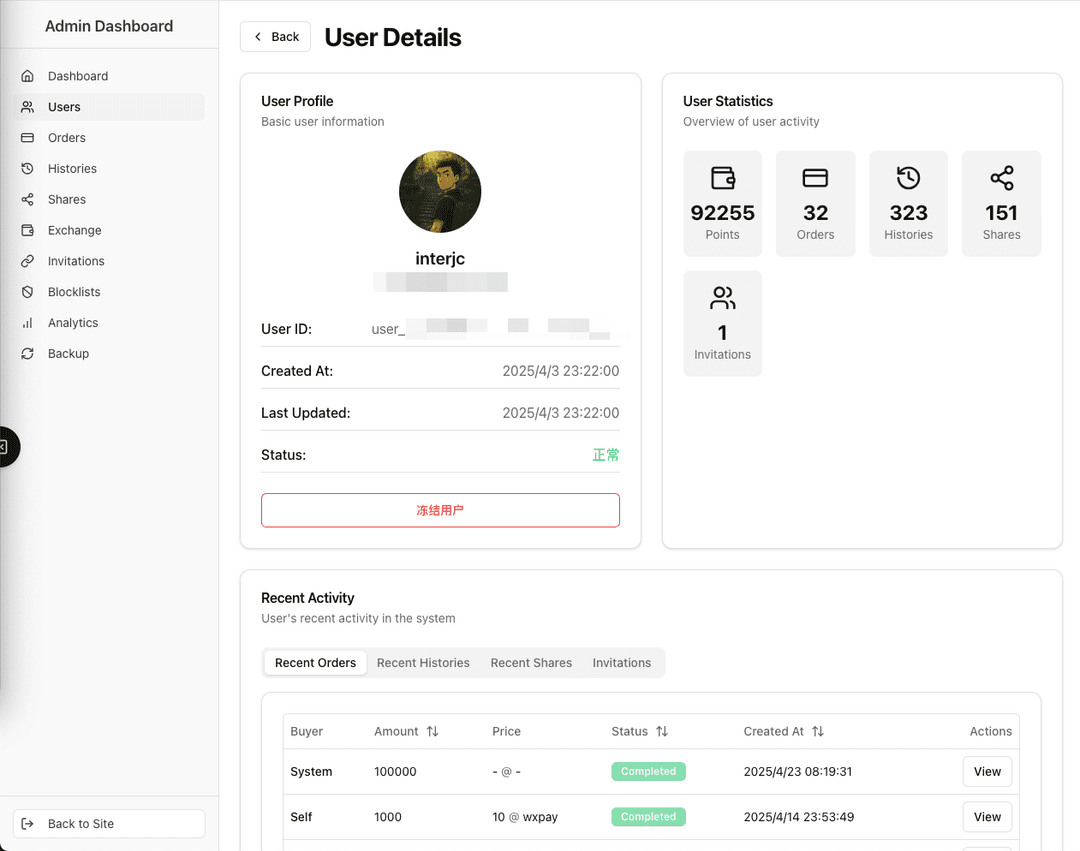Sort table by Status column
Image resolution: width=1080 pixels, height=851 pixels.
coord(662,732)
